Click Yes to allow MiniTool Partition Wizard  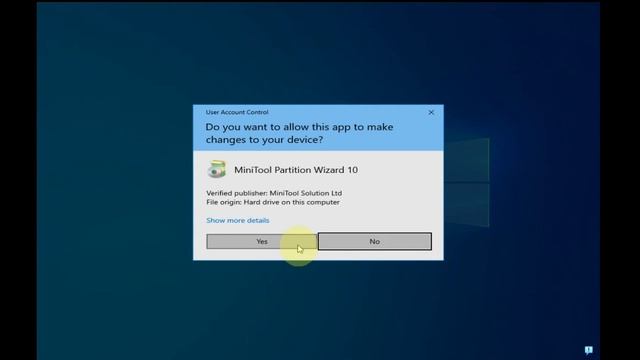(262, 241)
